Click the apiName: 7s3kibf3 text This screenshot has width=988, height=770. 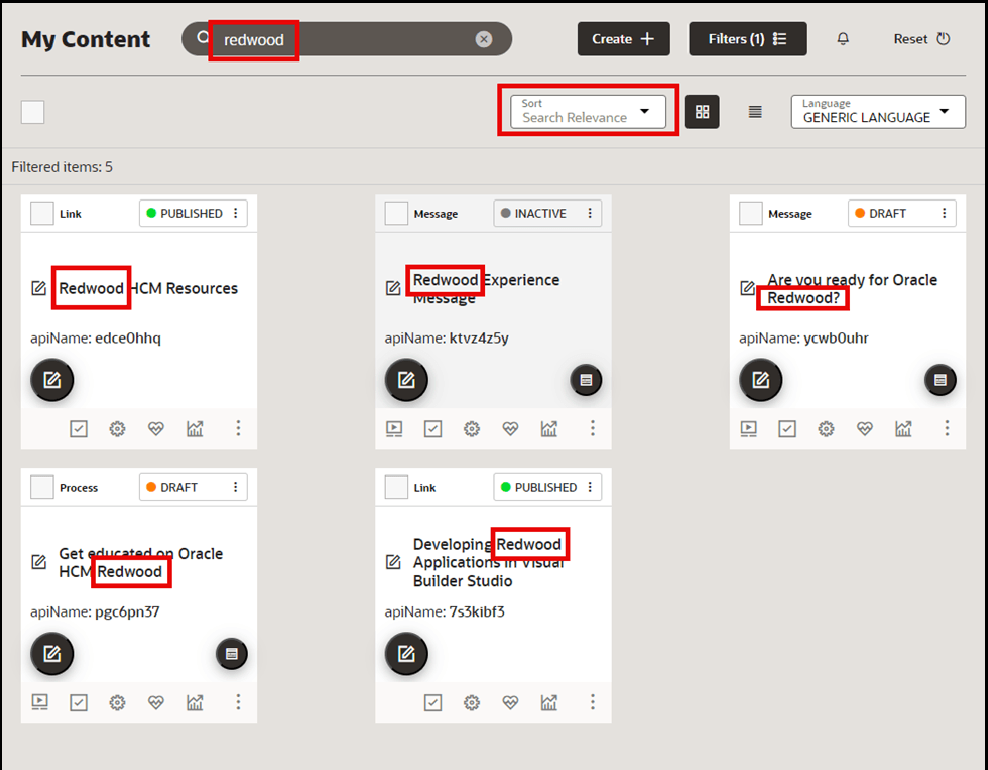[445, 612]
